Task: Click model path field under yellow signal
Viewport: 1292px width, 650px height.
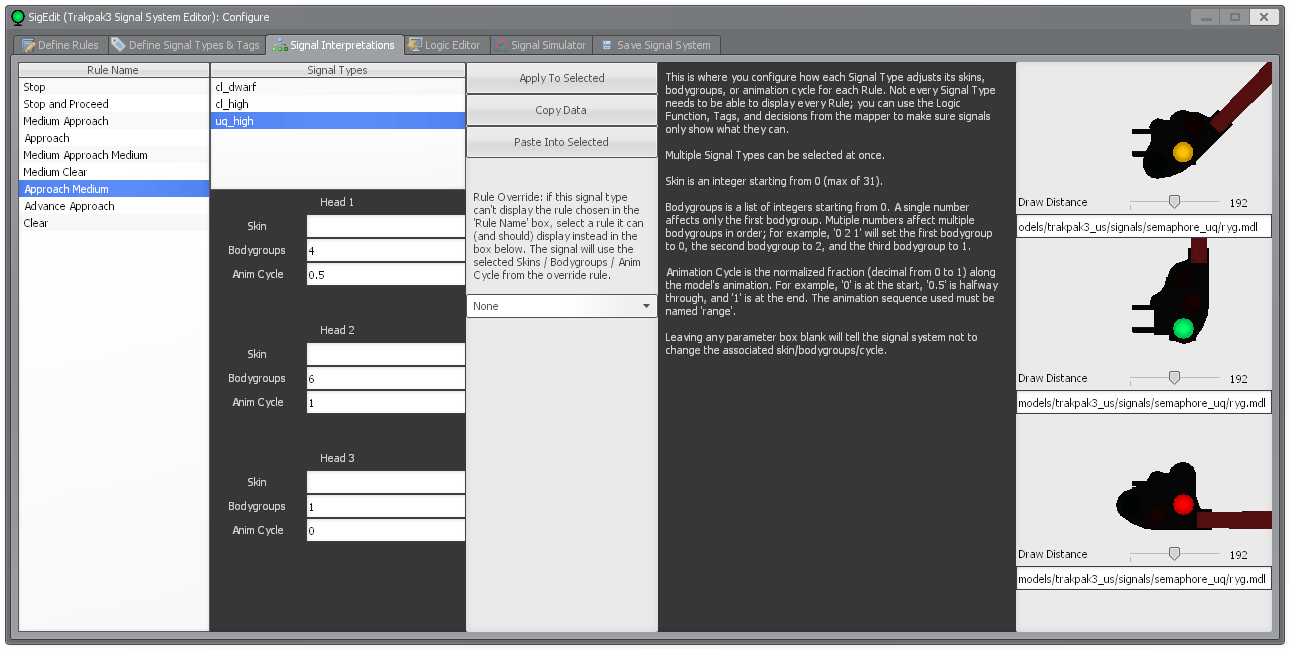Action: (x=1144, y=227)
